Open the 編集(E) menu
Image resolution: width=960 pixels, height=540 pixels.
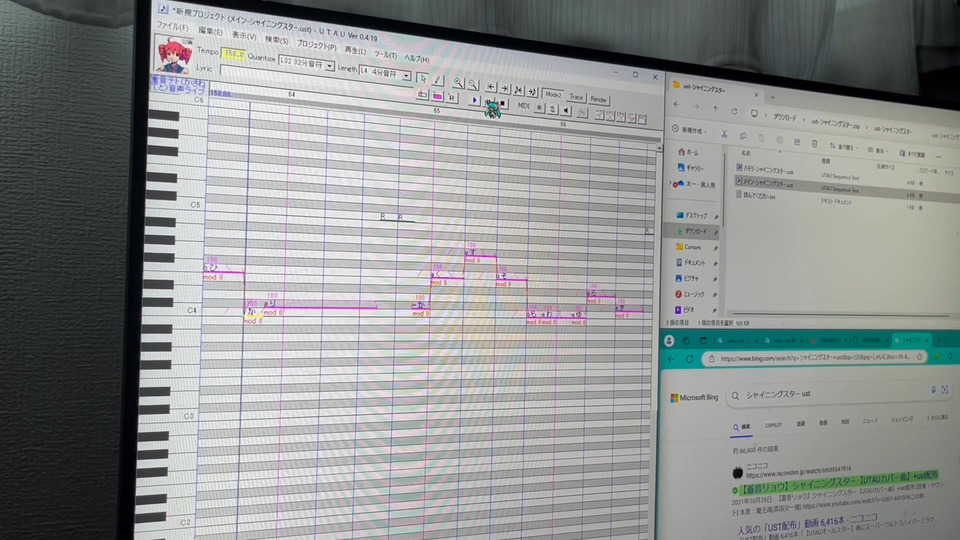point(210,31)
